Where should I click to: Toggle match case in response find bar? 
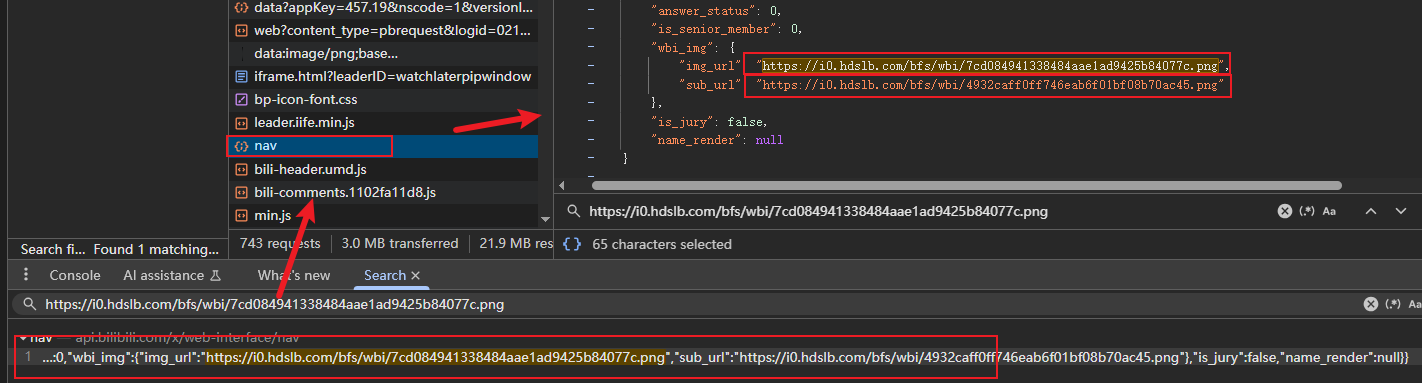coord(1329,211)
